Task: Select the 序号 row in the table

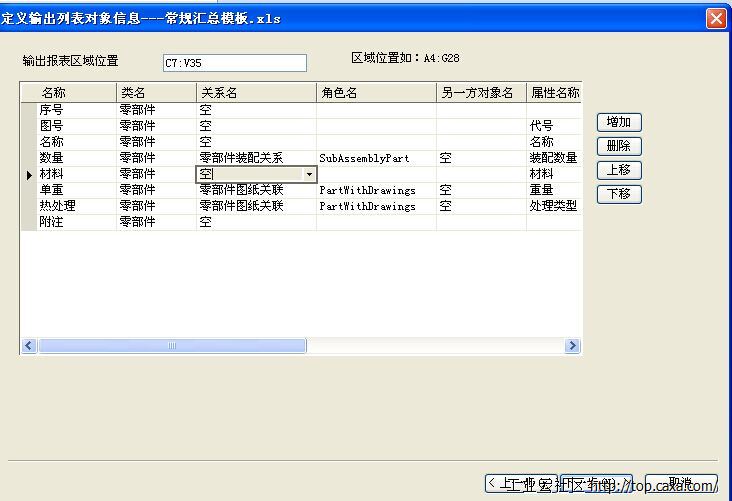Action: pyautogui.click(x=76, y=110)
